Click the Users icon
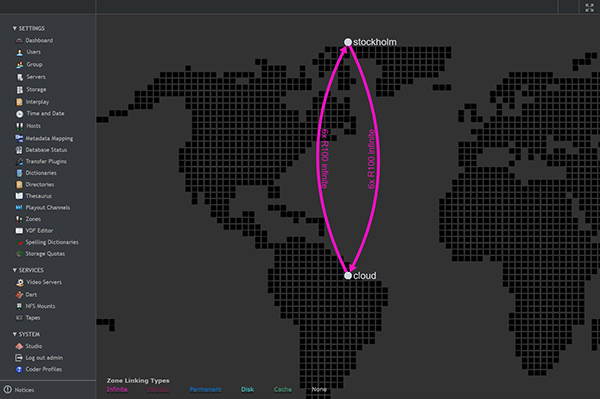600x399 pixels. (x=20, y=52)
